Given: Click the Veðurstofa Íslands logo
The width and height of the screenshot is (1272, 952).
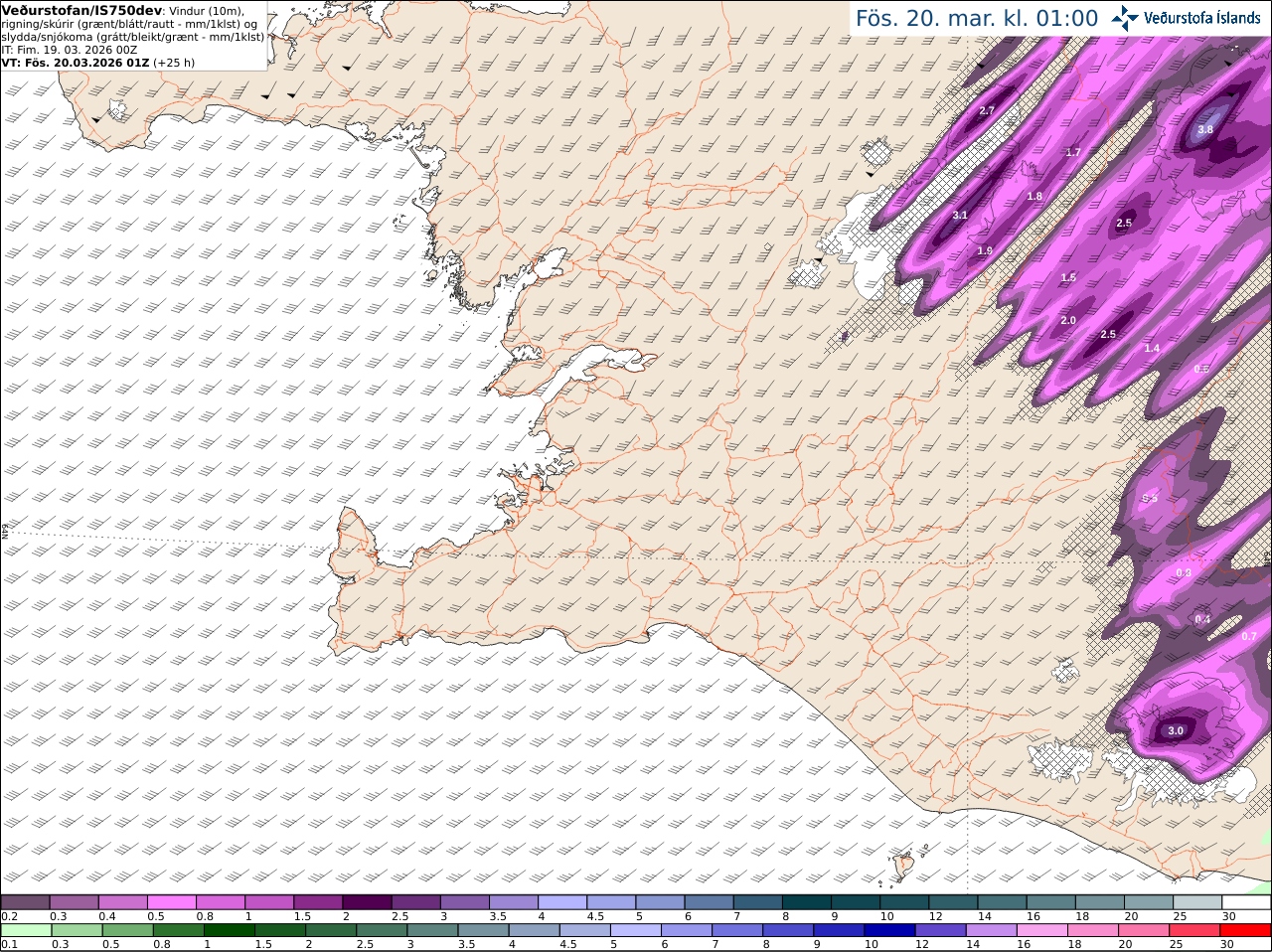Looking at the screenshot, I should (x=1186, y=18).
